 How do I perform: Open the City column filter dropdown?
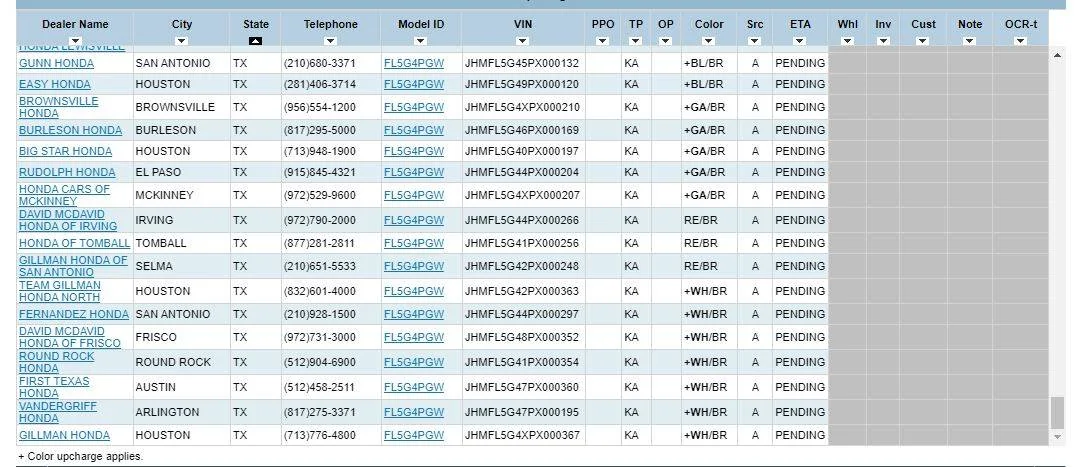pos(181,41)
